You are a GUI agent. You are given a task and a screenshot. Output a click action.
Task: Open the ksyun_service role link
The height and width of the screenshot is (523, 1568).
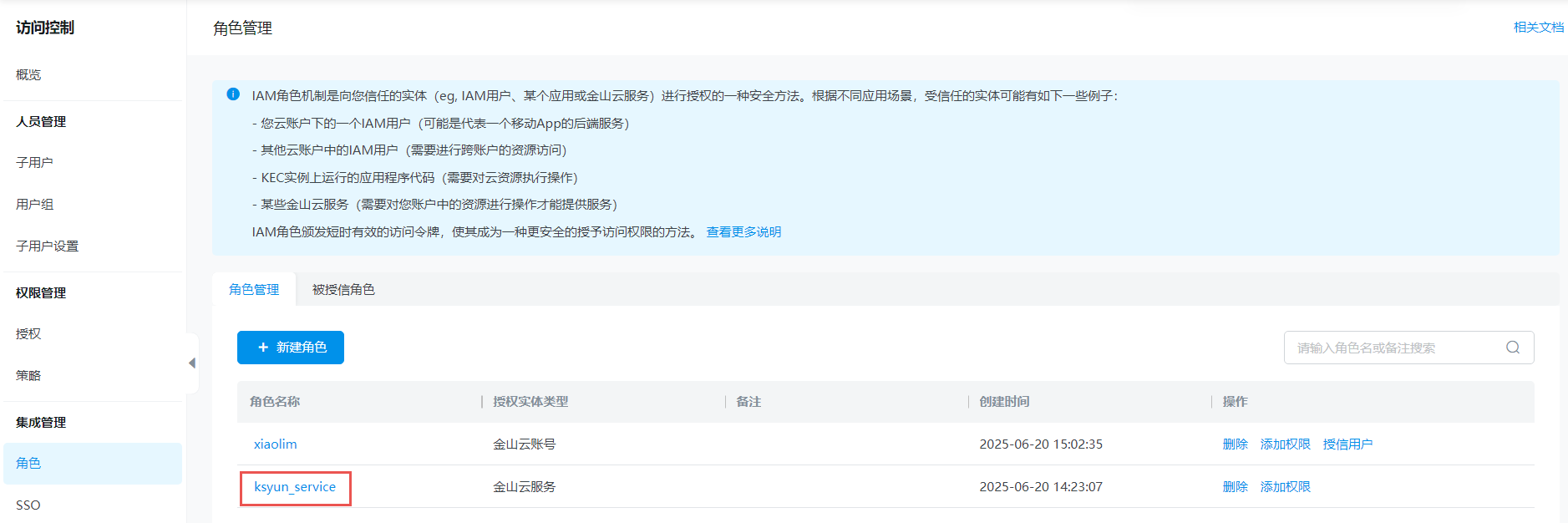(x=295, y=487)
